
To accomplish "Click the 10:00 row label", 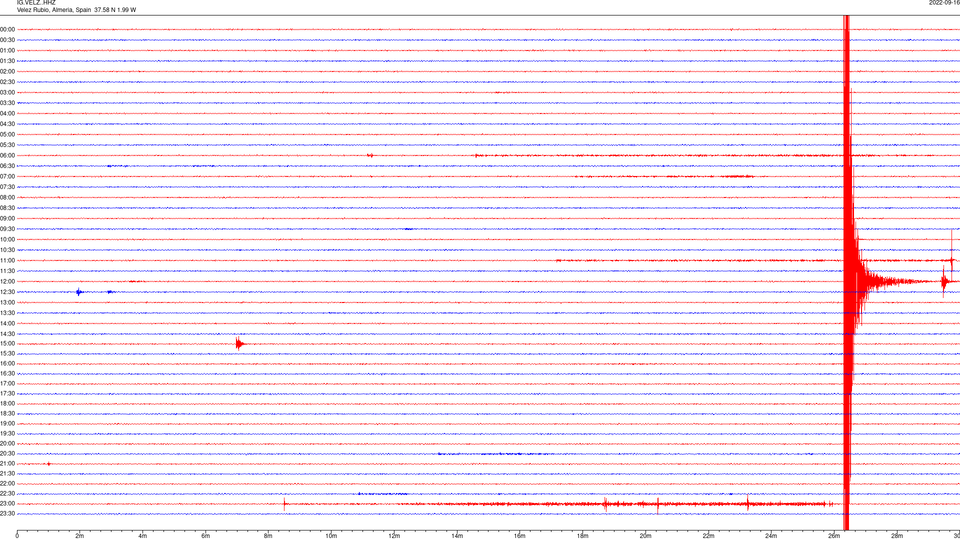I will click(x=7, y=239).
